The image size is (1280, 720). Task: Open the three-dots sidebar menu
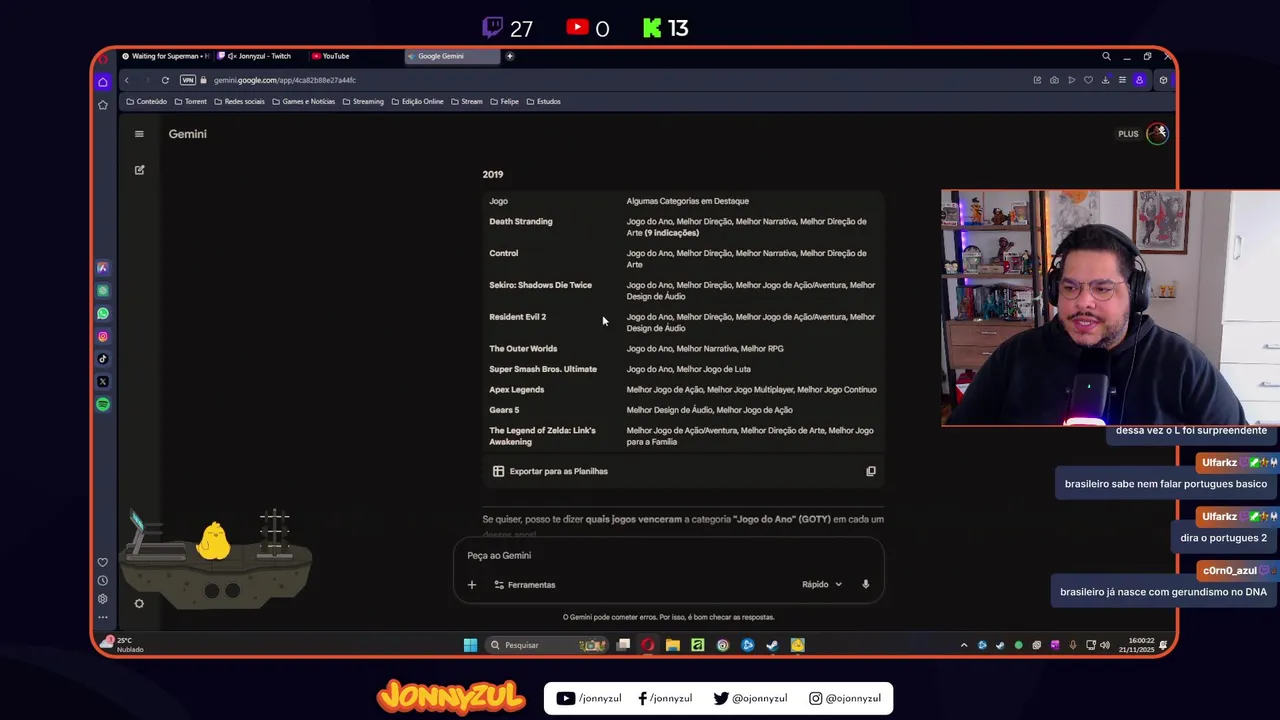pyautogui.click(x=103, y=617)
